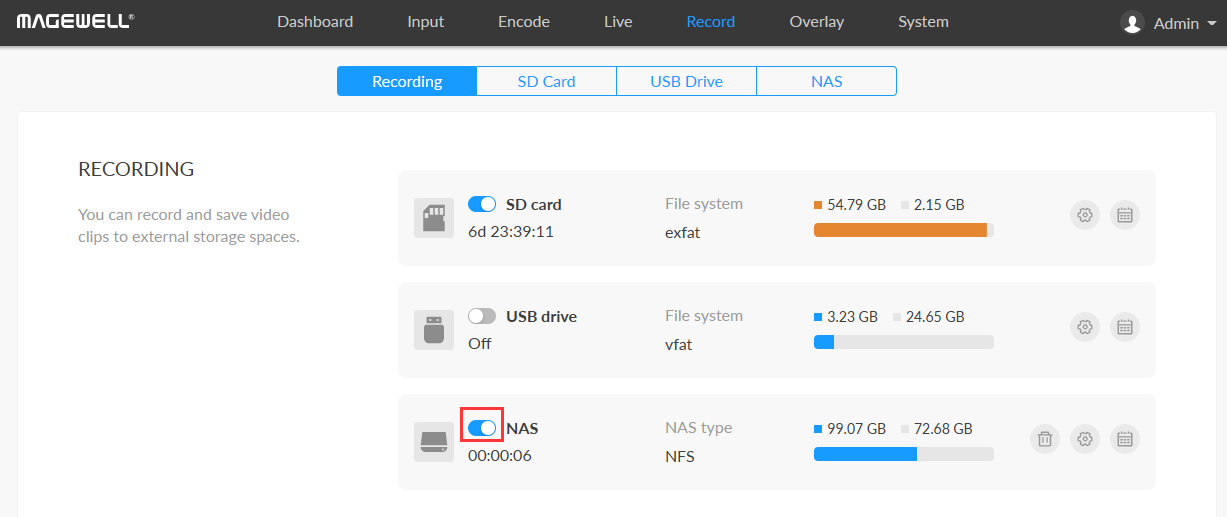Open NAS schedule calendar icon
Screen dimensions: 1227x517
(x=1124, y=439)
